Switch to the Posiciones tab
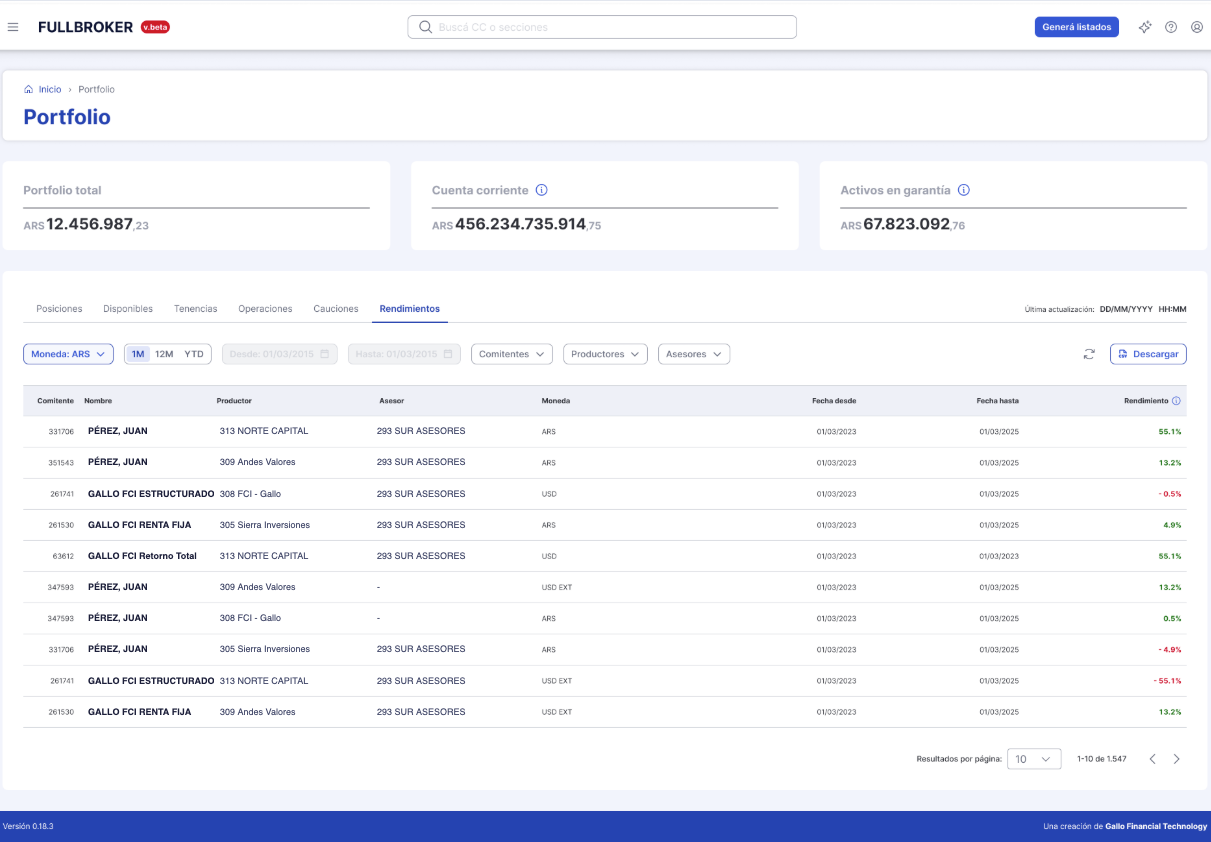Screen dimensions: 1211x842 pyautogui.click(x=59, y=309)
